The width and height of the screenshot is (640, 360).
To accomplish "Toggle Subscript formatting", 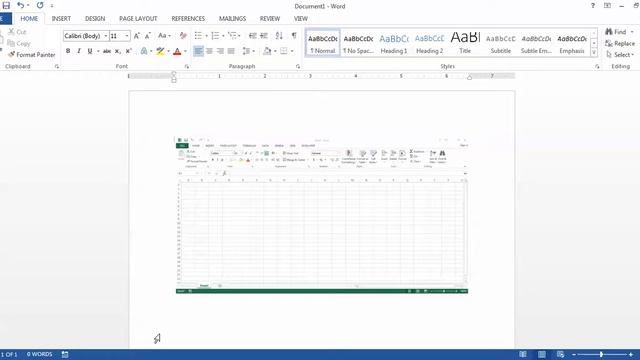I will (x=118, y=51).
